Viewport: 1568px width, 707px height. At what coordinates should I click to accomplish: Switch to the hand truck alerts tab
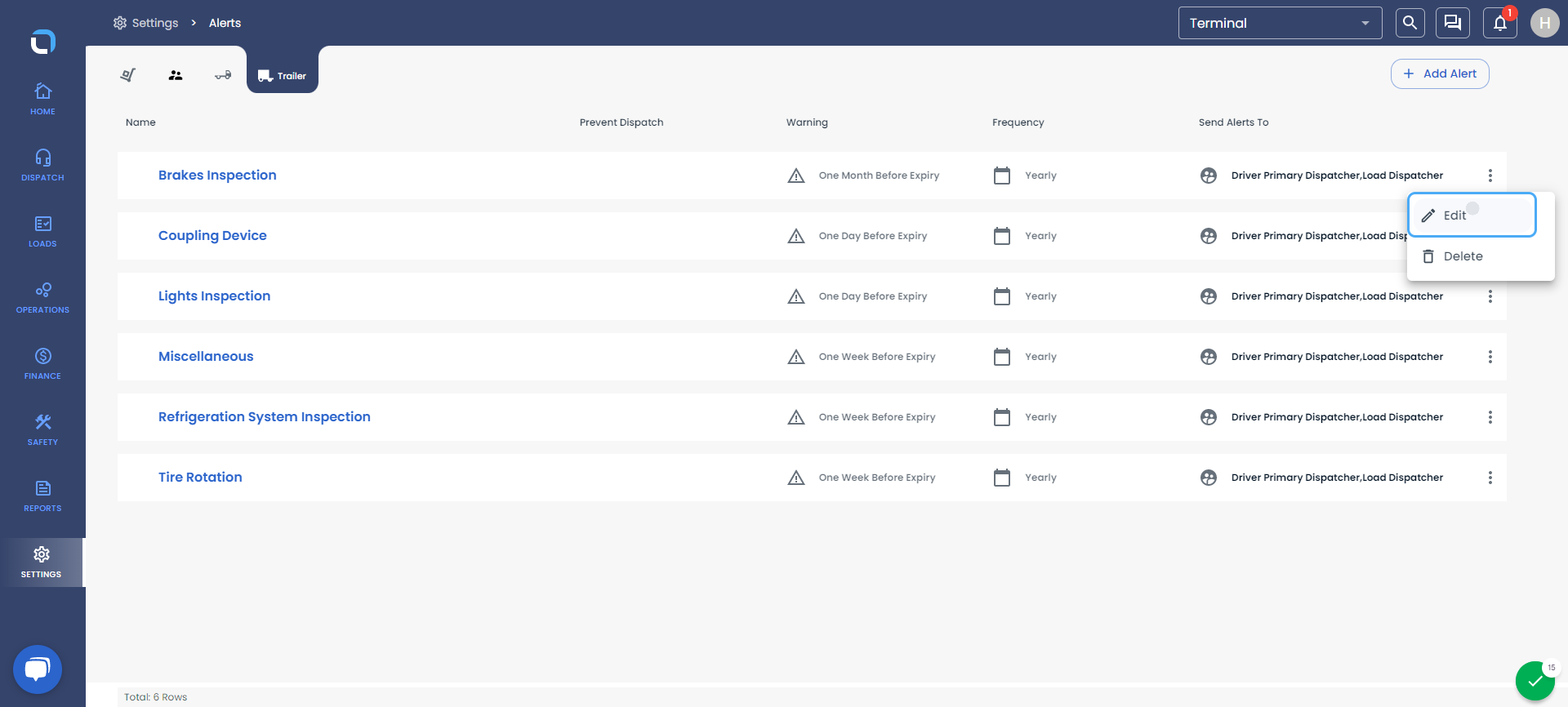coord(128,75)
